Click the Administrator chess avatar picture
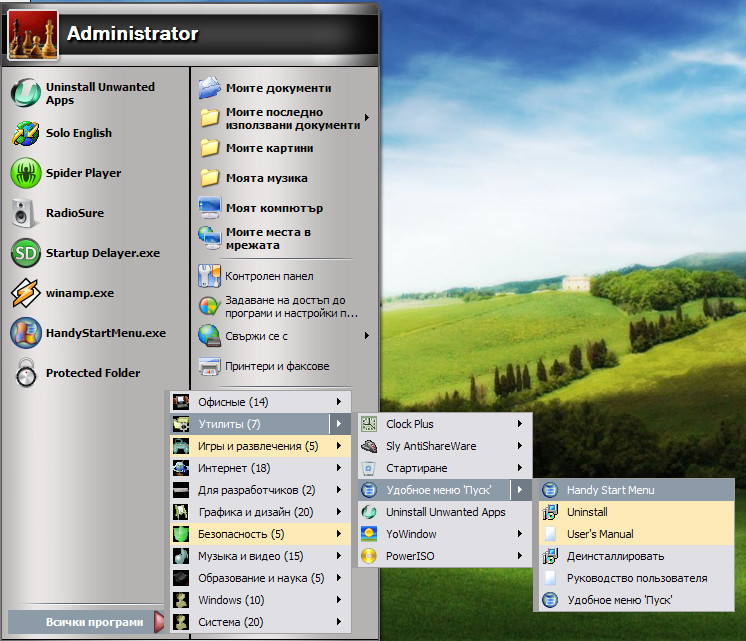The height and width of the screenshot is (641, 746). tap(33, 35)
